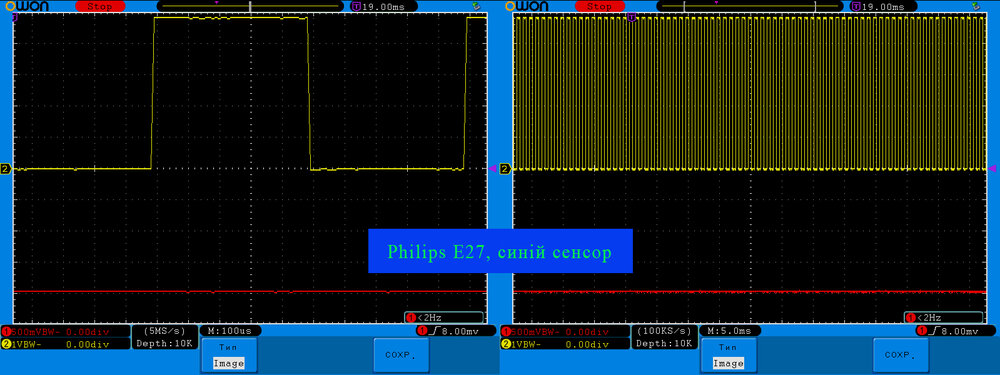
Task: Click the (100KS/s) sample rate readout
Action: (x=664, y=332)
